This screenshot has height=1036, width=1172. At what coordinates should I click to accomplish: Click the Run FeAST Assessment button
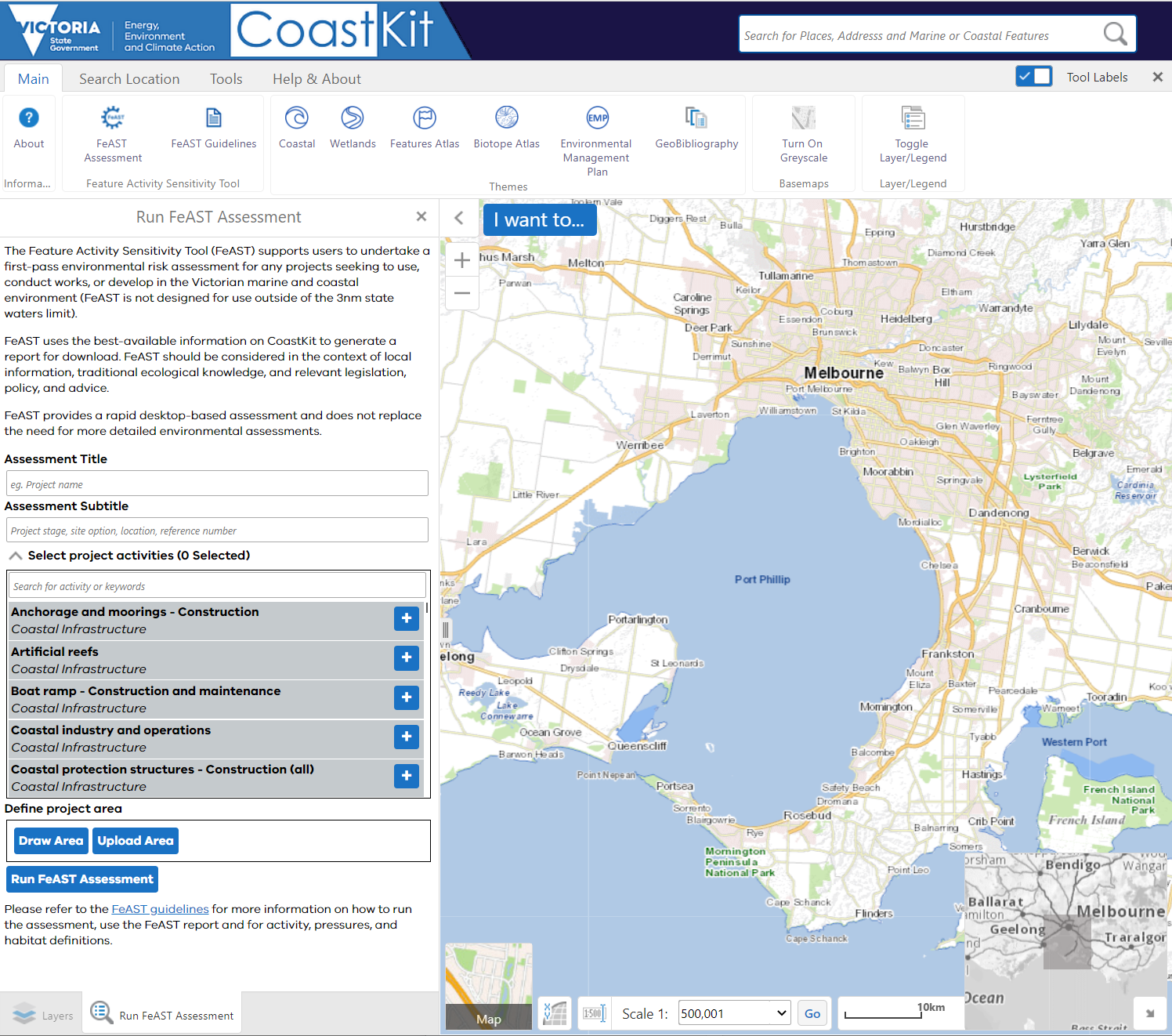point(82,879)
